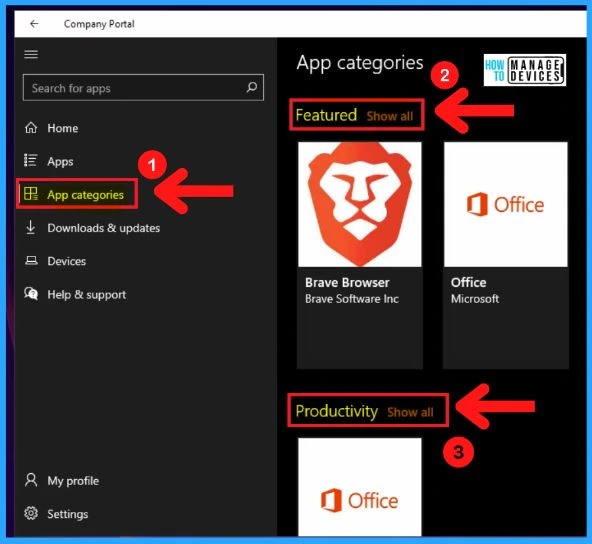Viewport: 592px width, 544px height.
Task: Click the Downloads arrow icon
Action: [x=31, y=227]
